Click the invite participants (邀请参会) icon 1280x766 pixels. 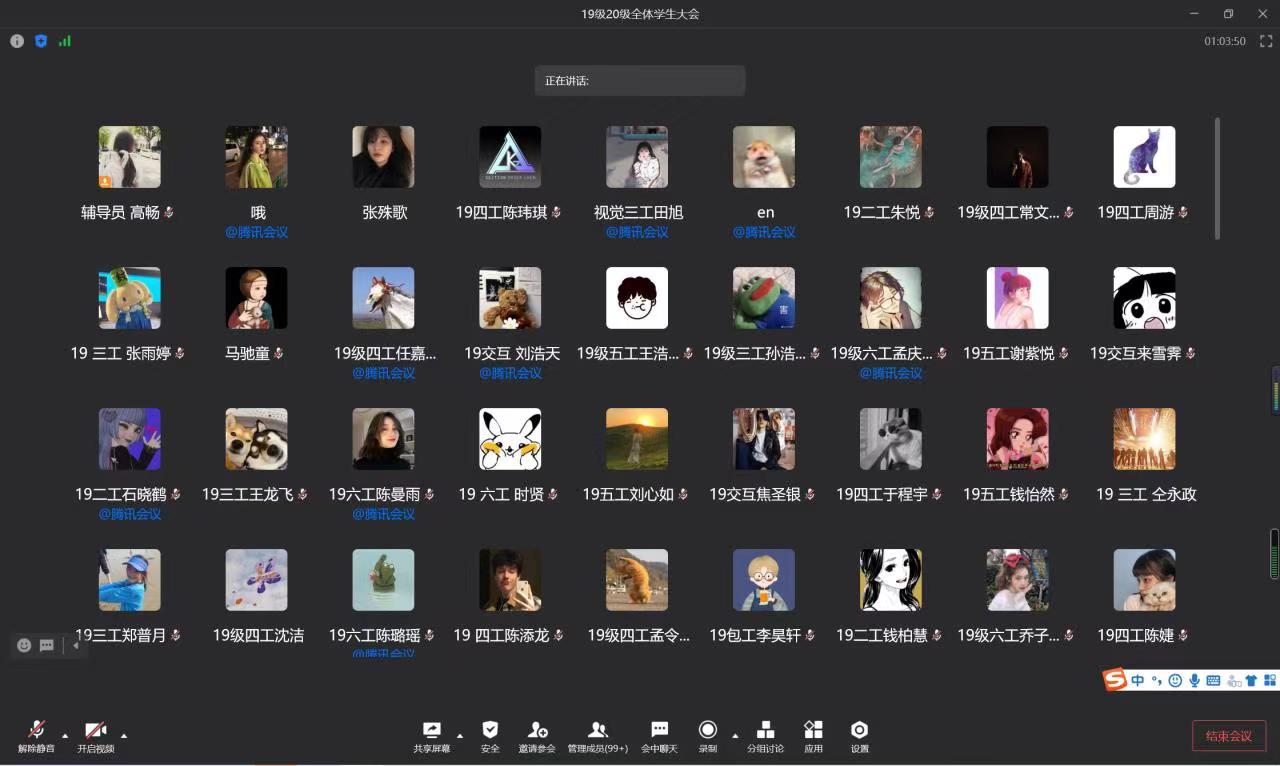pos(538,735)
